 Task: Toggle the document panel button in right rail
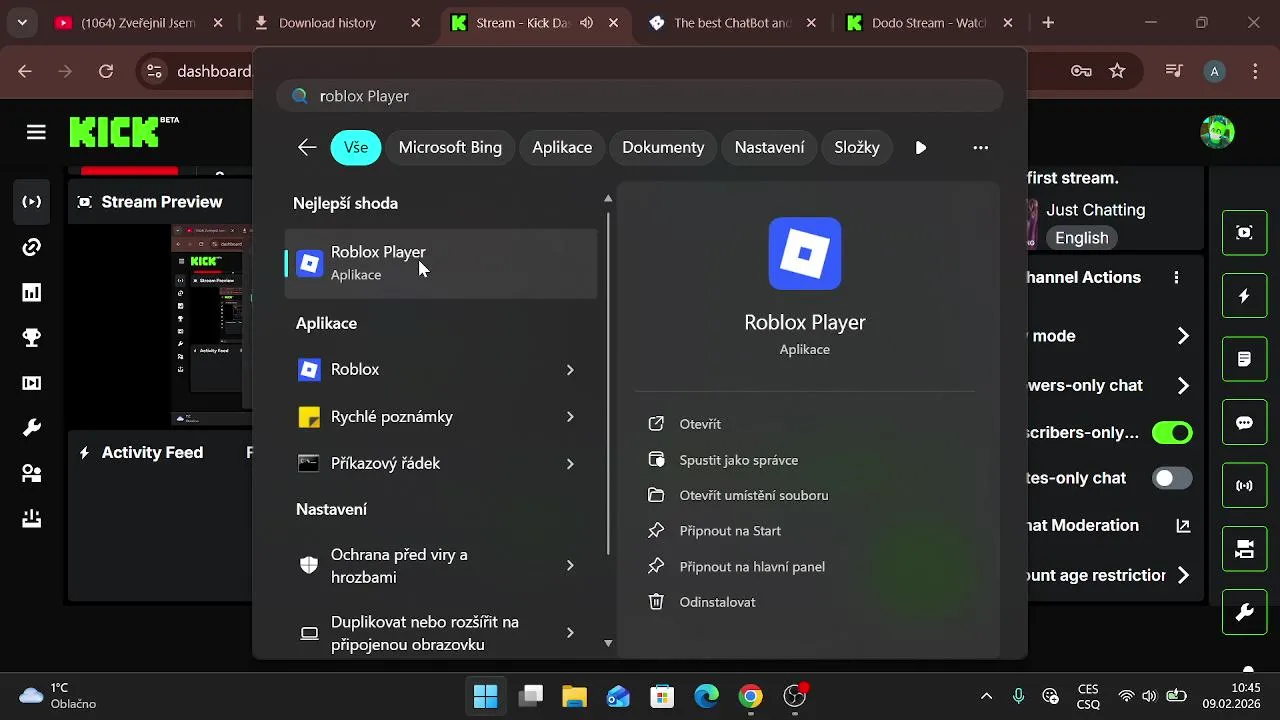tap(1244, 359)
